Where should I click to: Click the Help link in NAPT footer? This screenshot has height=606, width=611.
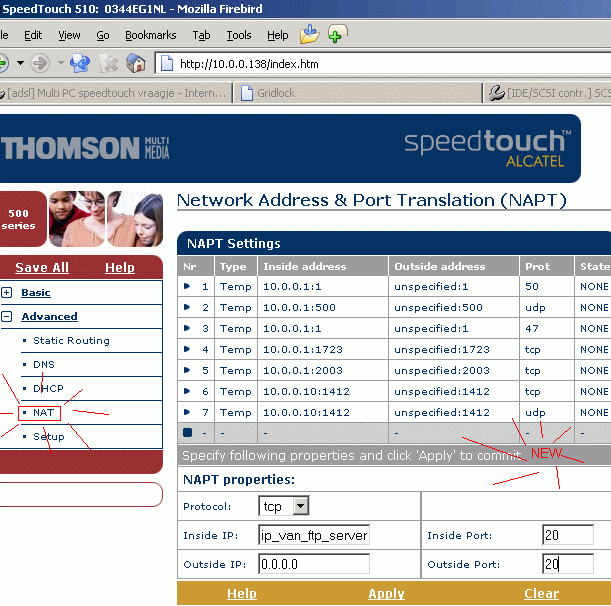pos(242,594)
